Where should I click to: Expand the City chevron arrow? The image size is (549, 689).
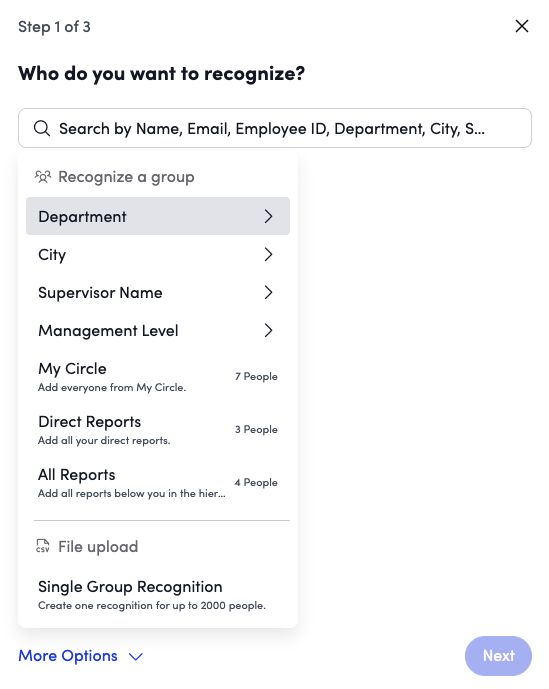tap(269, 254)
